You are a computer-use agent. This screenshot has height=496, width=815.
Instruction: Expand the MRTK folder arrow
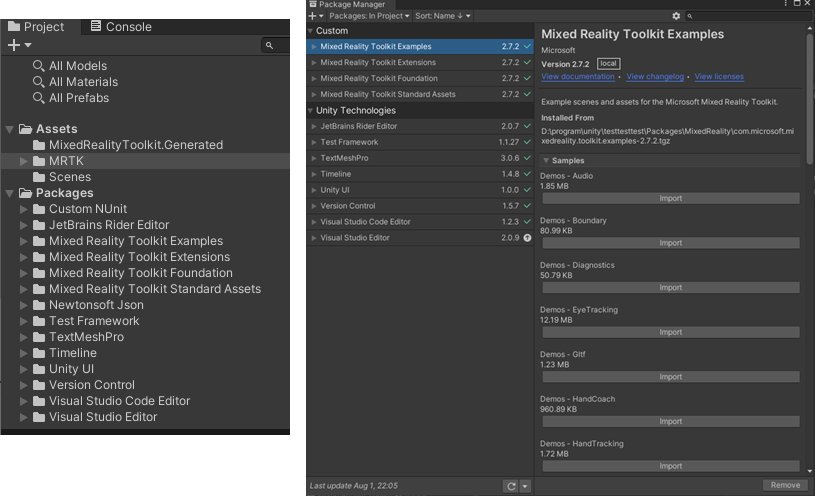23,161
